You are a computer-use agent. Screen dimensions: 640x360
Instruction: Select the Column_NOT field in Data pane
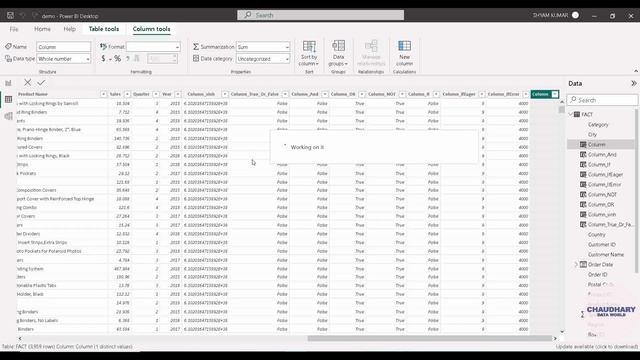[x=602, y=194]
